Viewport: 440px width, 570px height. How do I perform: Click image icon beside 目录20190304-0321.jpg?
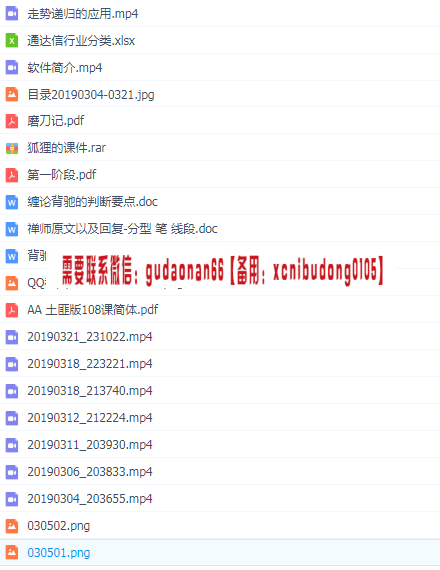tap(12, 95)
